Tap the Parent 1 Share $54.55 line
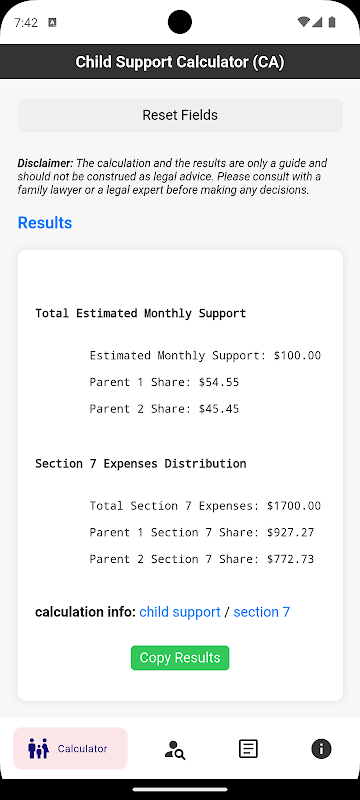Screen dimensions: 360x800 click(x=164, y=382)
